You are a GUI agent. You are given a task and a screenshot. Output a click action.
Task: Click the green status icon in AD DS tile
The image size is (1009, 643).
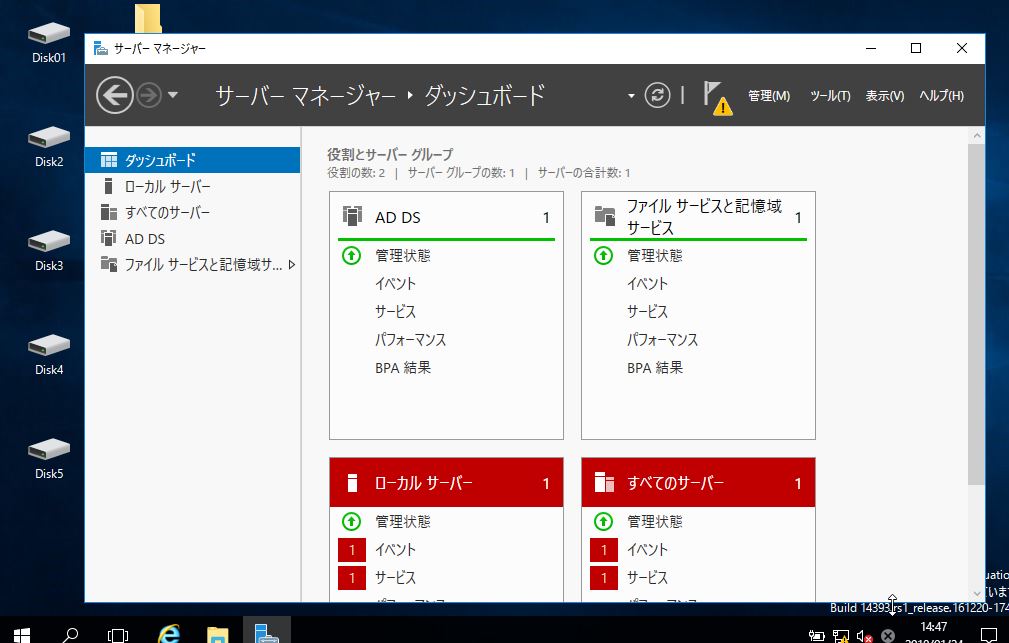pyautogui.click(x=351, y=256)
